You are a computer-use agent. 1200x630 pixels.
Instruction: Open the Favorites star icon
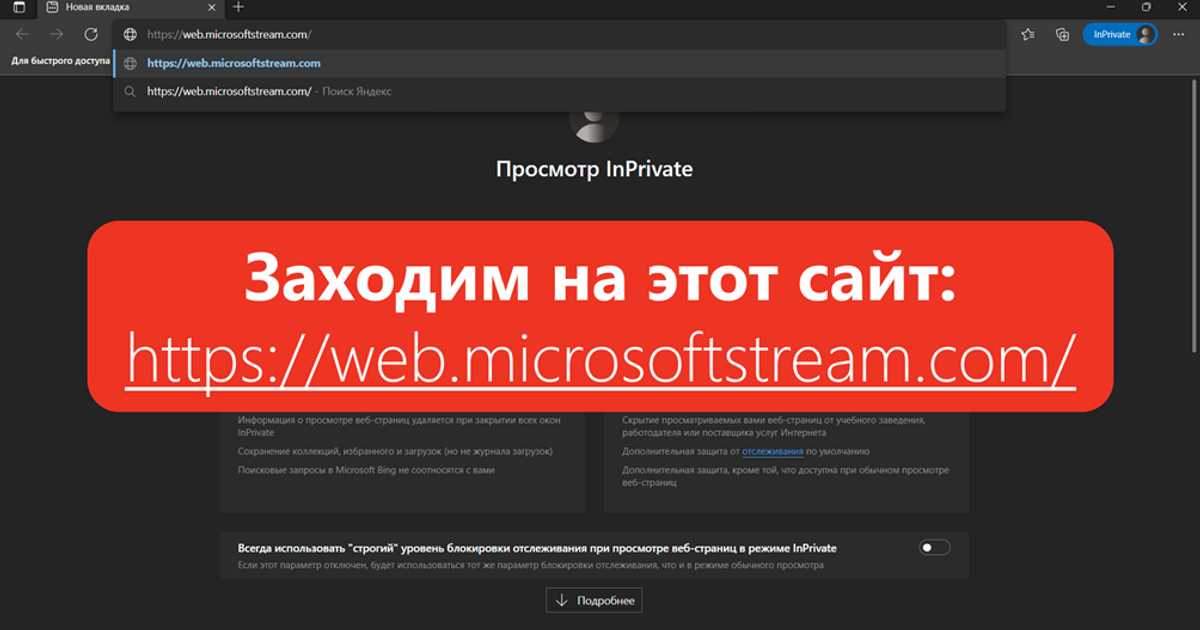pos(1028,34)
